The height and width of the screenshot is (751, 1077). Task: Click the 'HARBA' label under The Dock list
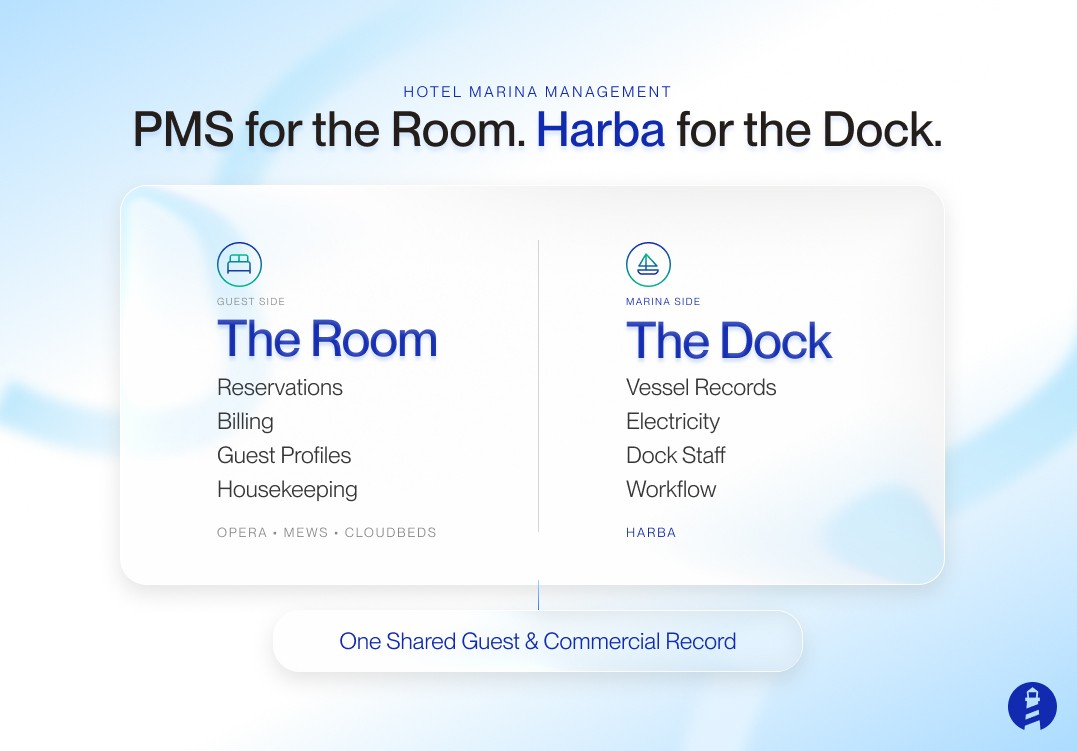[x=650, y=533]
